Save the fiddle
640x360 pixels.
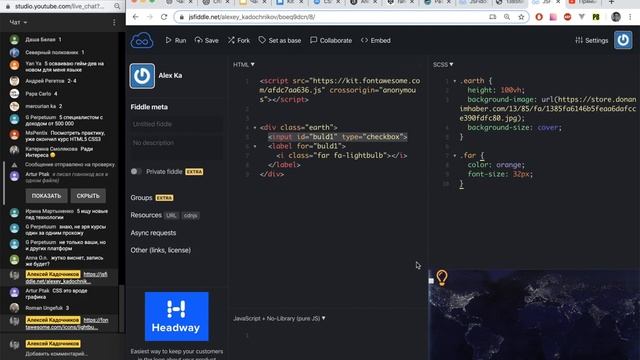pos(207,40)
